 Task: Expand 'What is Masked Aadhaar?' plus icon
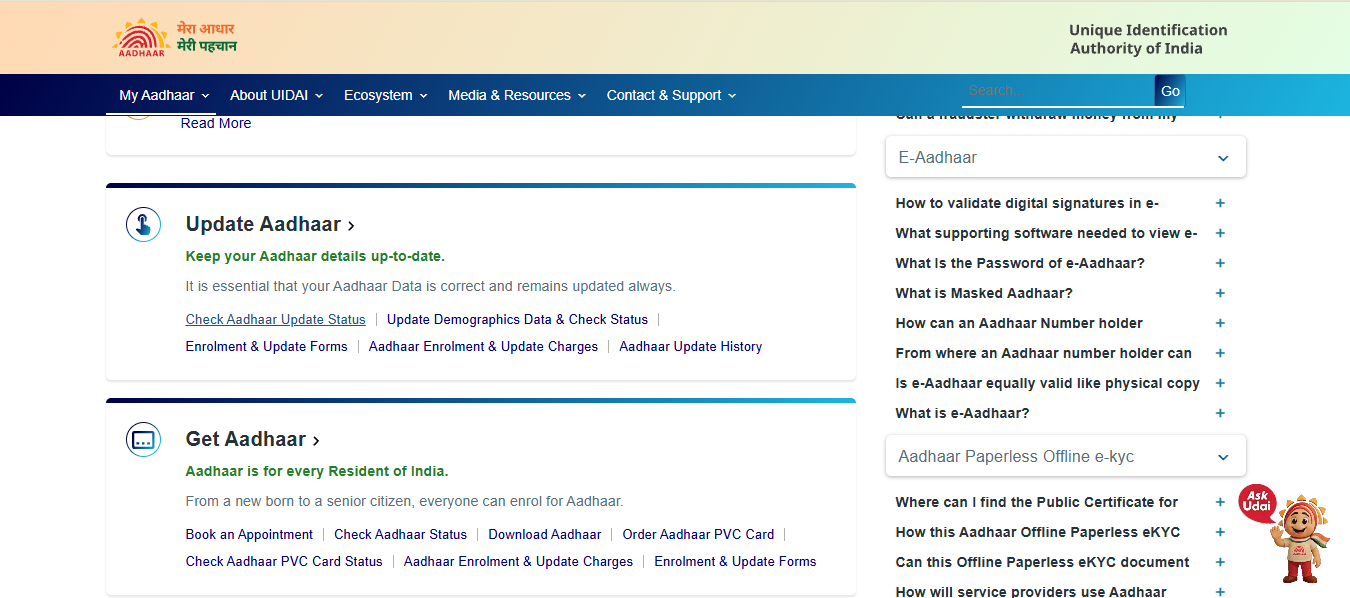tap(1220, 293)
